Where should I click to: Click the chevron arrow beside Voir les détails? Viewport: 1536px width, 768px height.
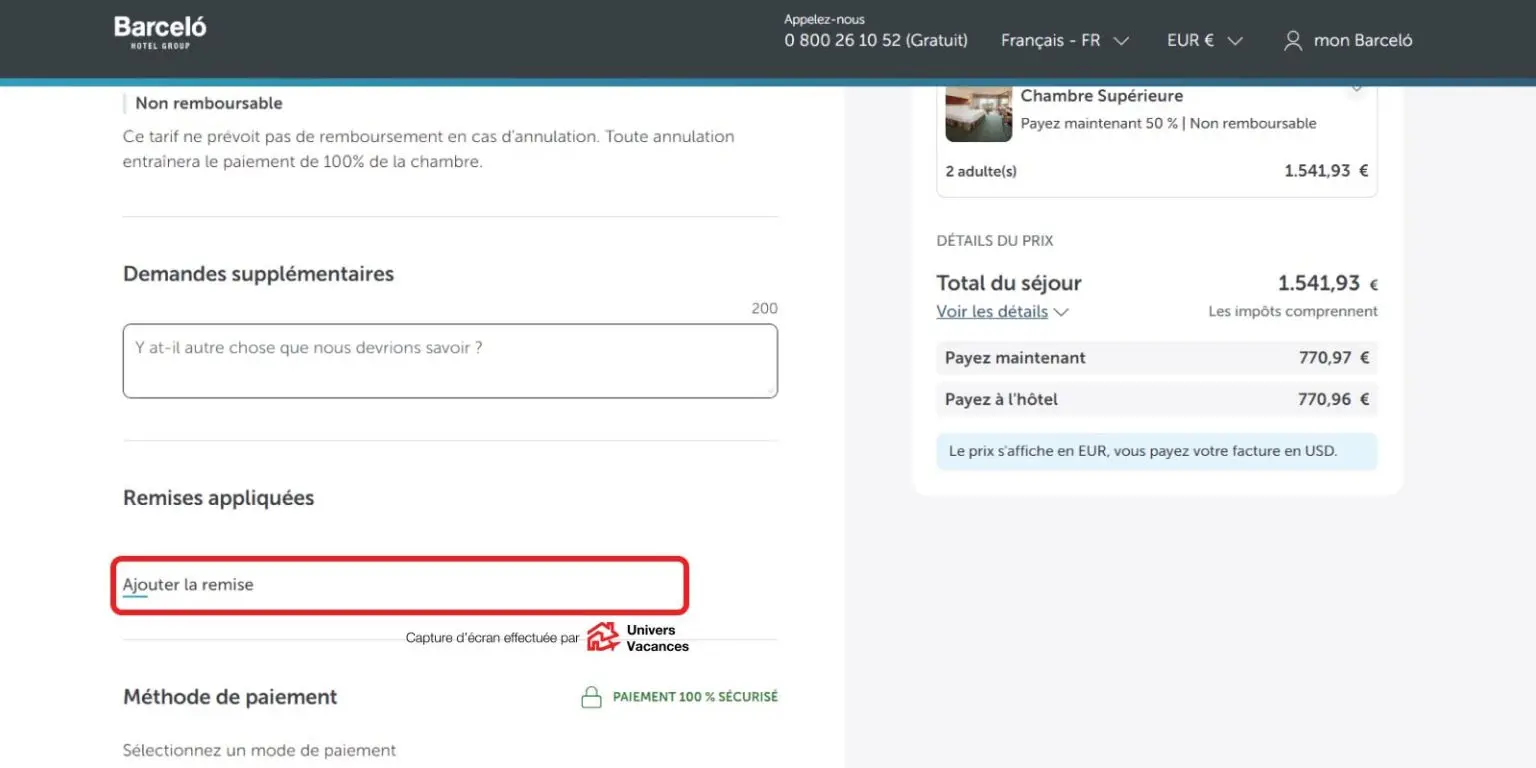[x=1061, y=312]
